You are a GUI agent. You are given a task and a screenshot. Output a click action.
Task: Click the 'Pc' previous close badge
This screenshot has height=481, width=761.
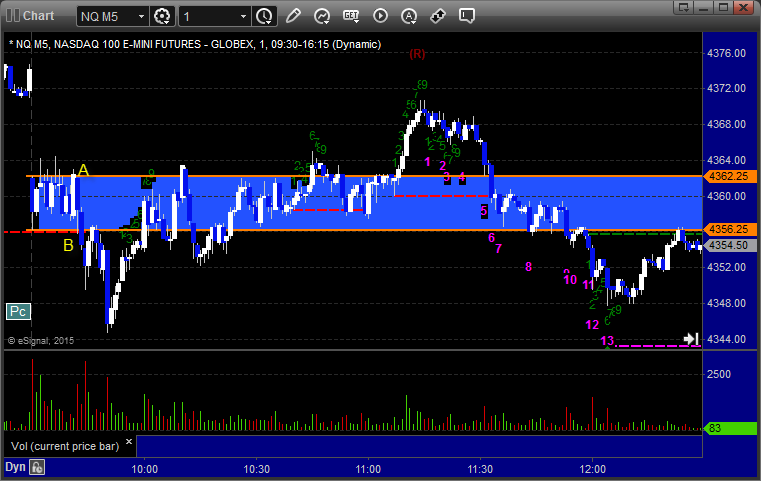point(18,312)
